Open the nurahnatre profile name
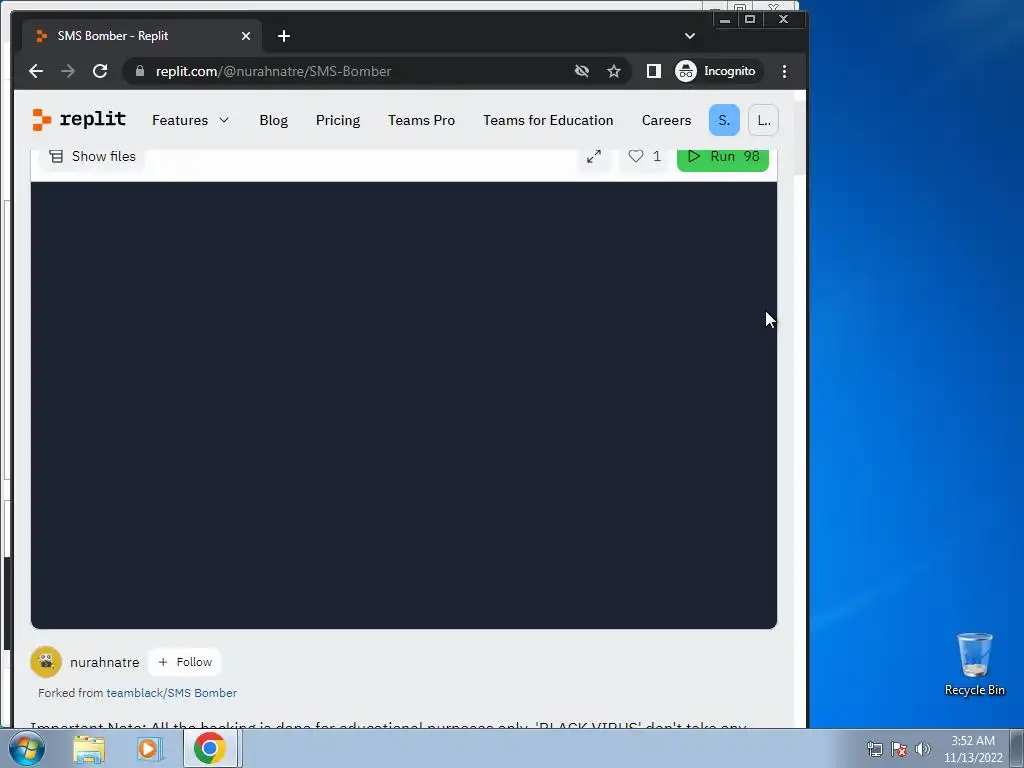 point(104,662)
